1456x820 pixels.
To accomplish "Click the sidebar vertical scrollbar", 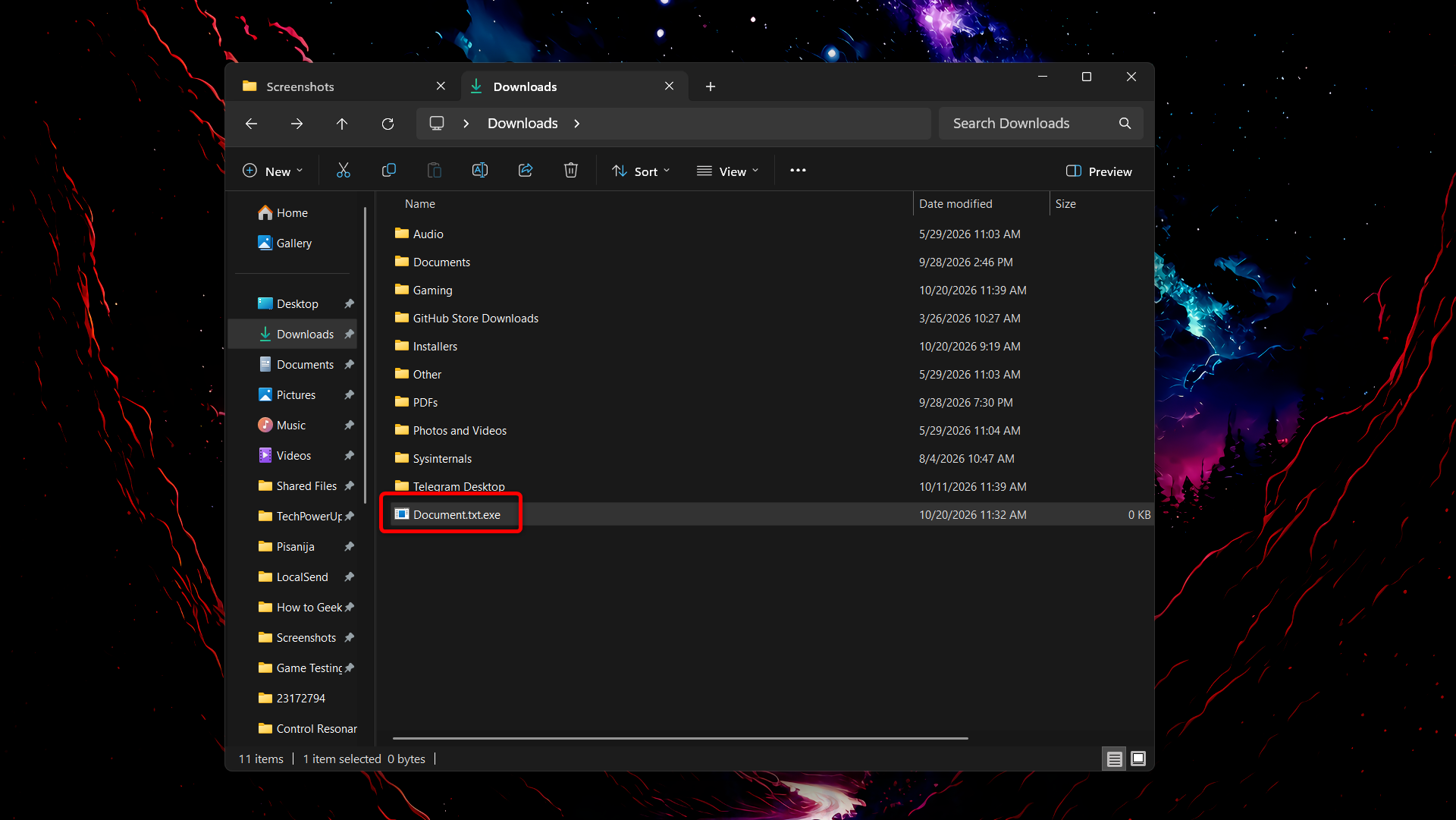I will [365, 357].
